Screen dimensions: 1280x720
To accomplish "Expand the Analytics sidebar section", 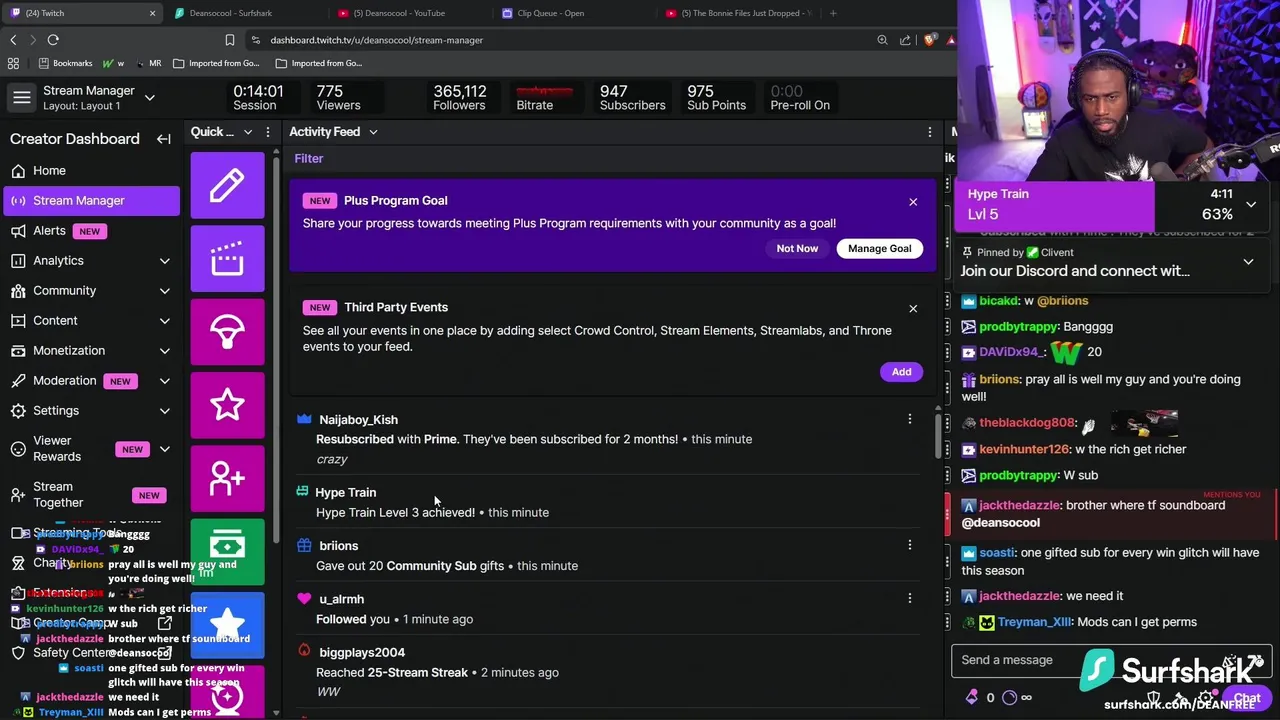I will click(164, 261).
